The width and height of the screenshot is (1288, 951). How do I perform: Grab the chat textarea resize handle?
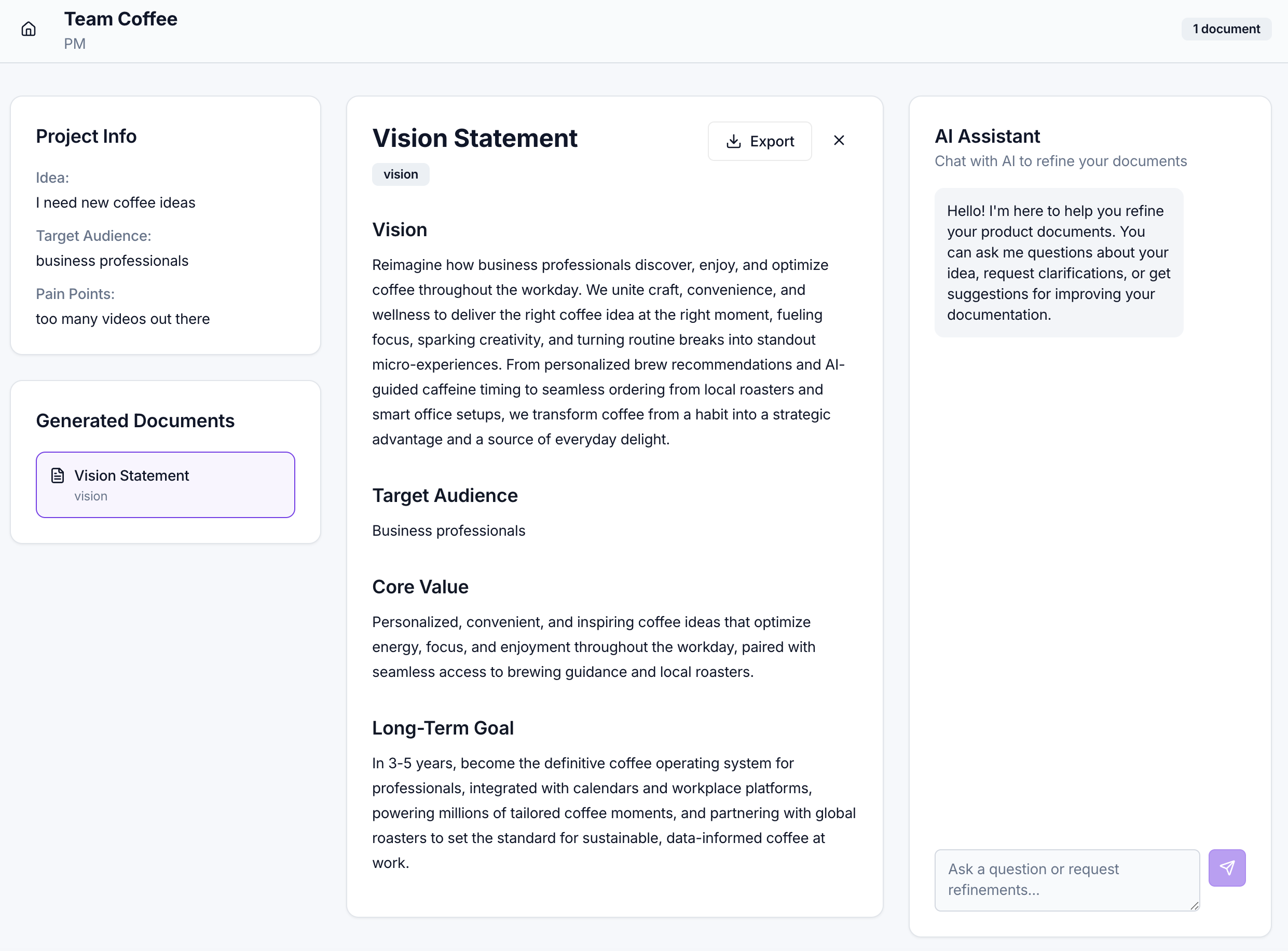pyautogui.click(x=1195, y=905)
